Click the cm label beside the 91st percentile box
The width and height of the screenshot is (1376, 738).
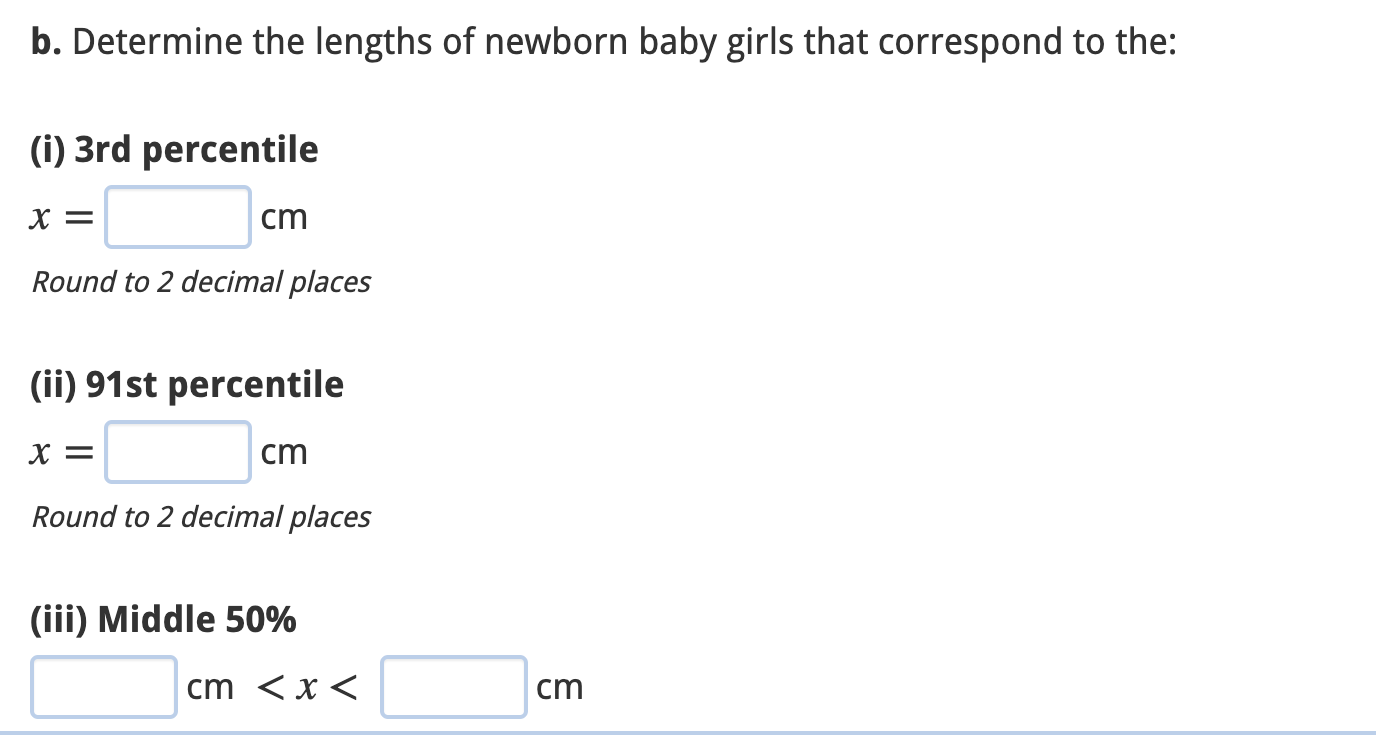(x=284, y=451)
